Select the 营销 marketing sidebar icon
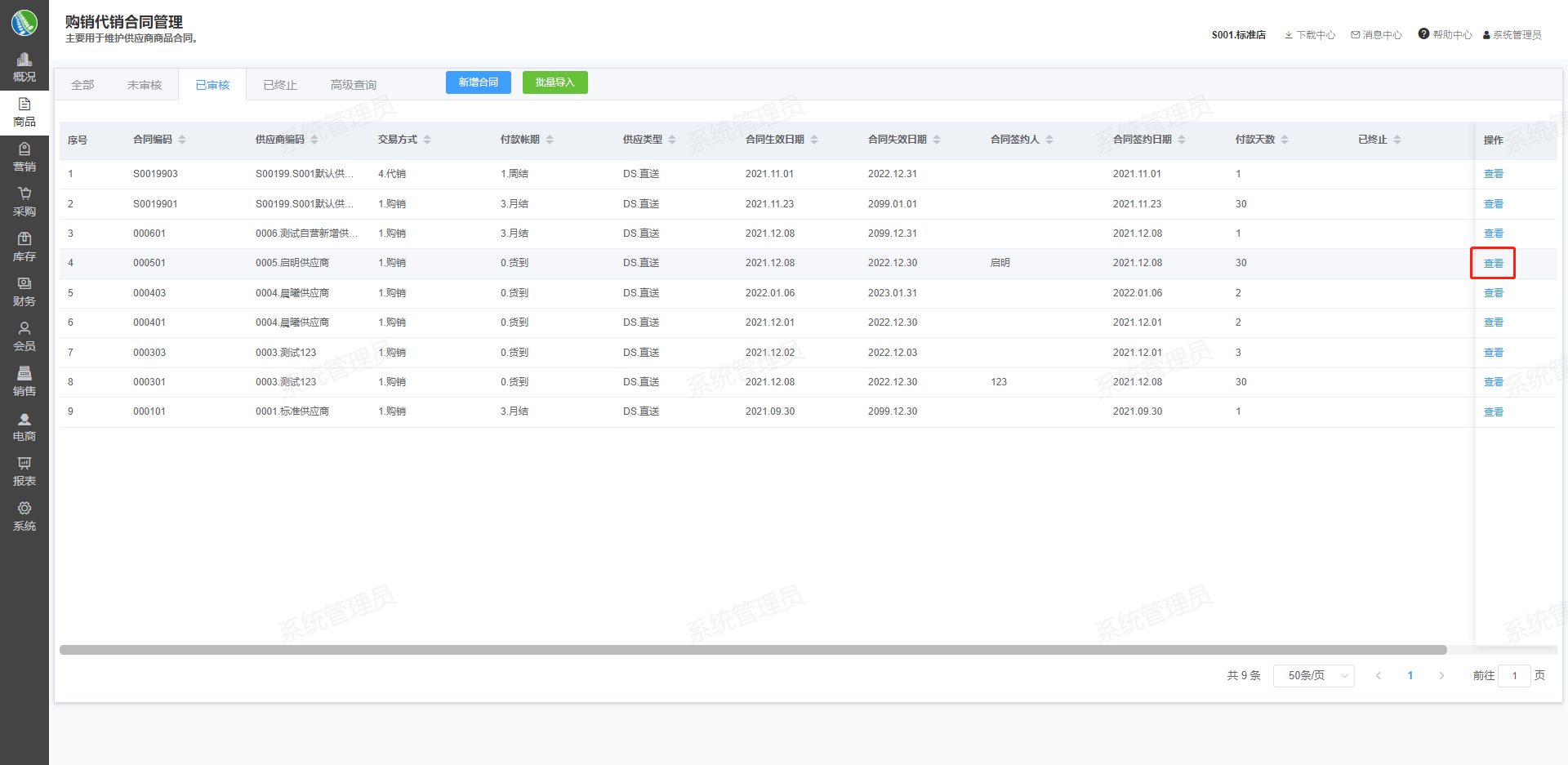 pyautogui.click(x=24, y=150)
